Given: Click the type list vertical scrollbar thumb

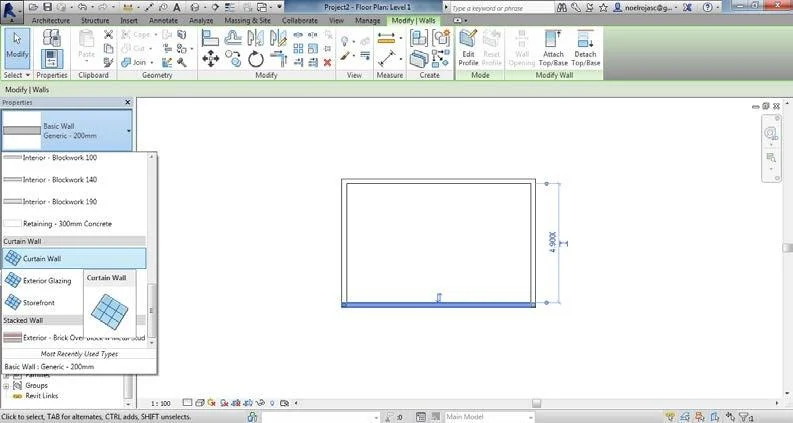Looking at the screenshot, I should tap(151, 309).
